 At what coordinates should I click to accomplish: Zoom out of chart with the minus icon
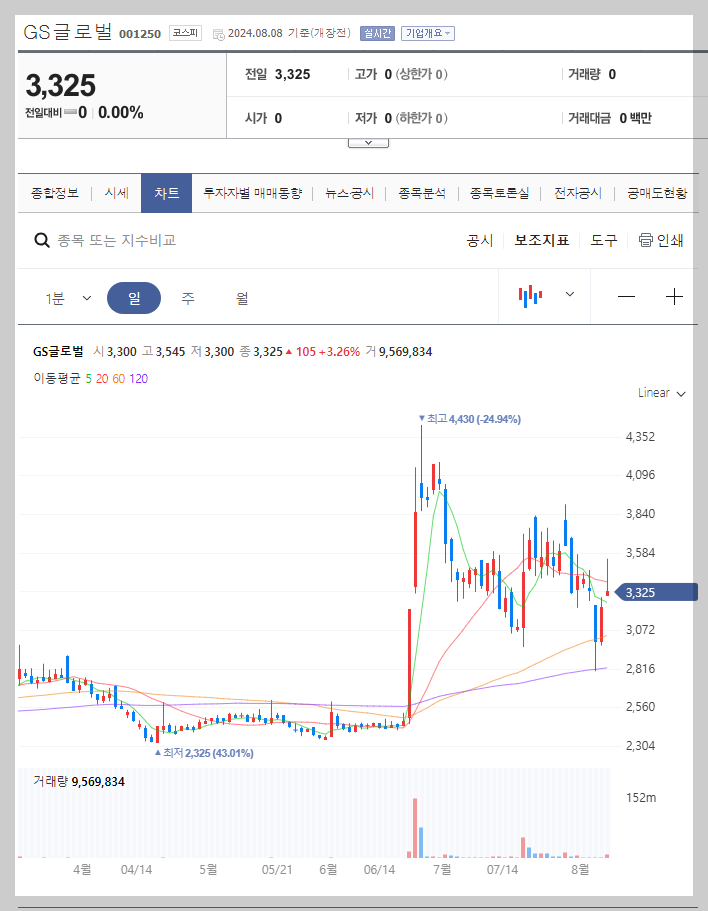point(628,296)
